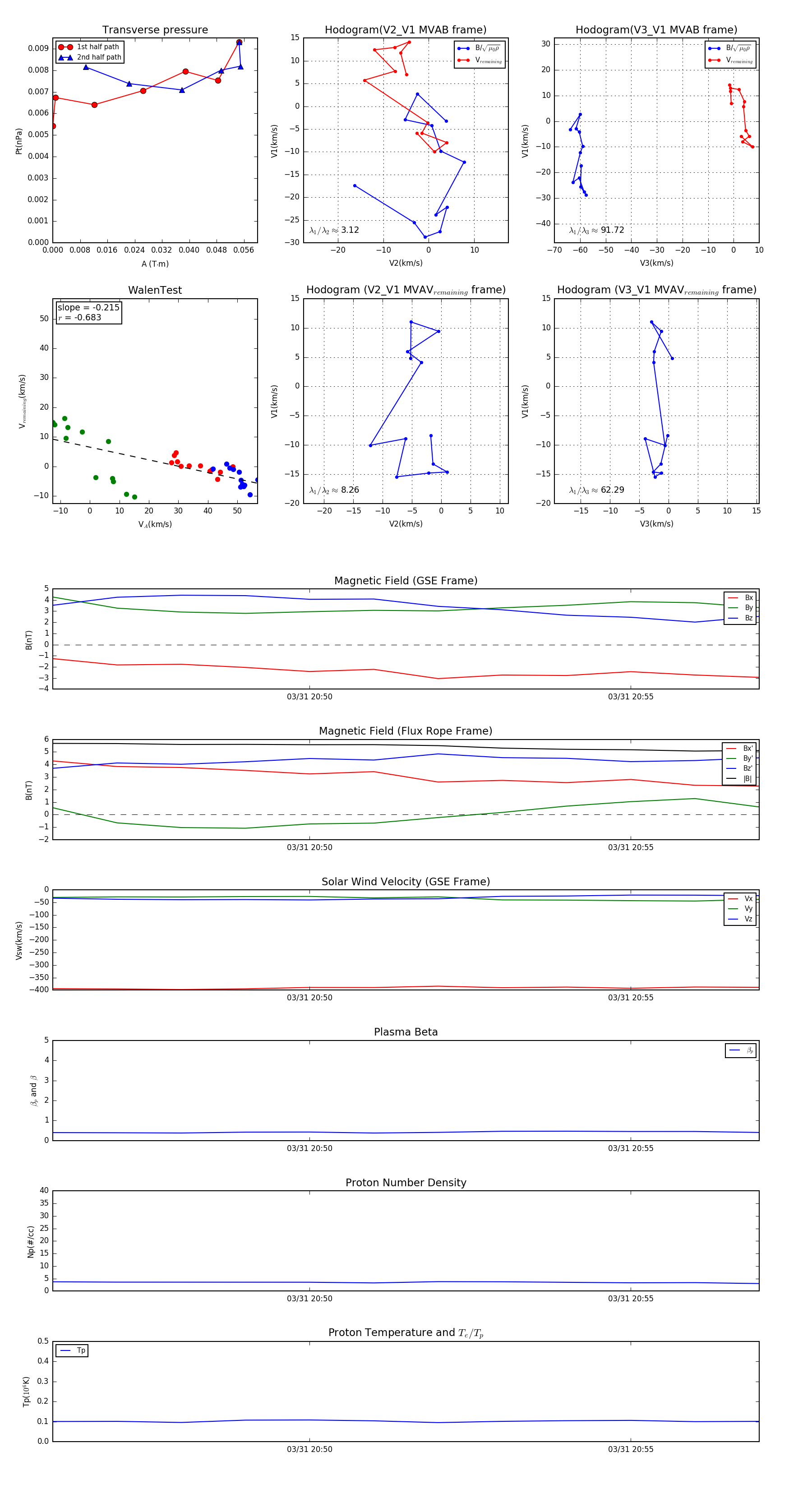Click the 'Transverse pressure' plot title
Screen dimensions: 812x1489
click(155, 30)
